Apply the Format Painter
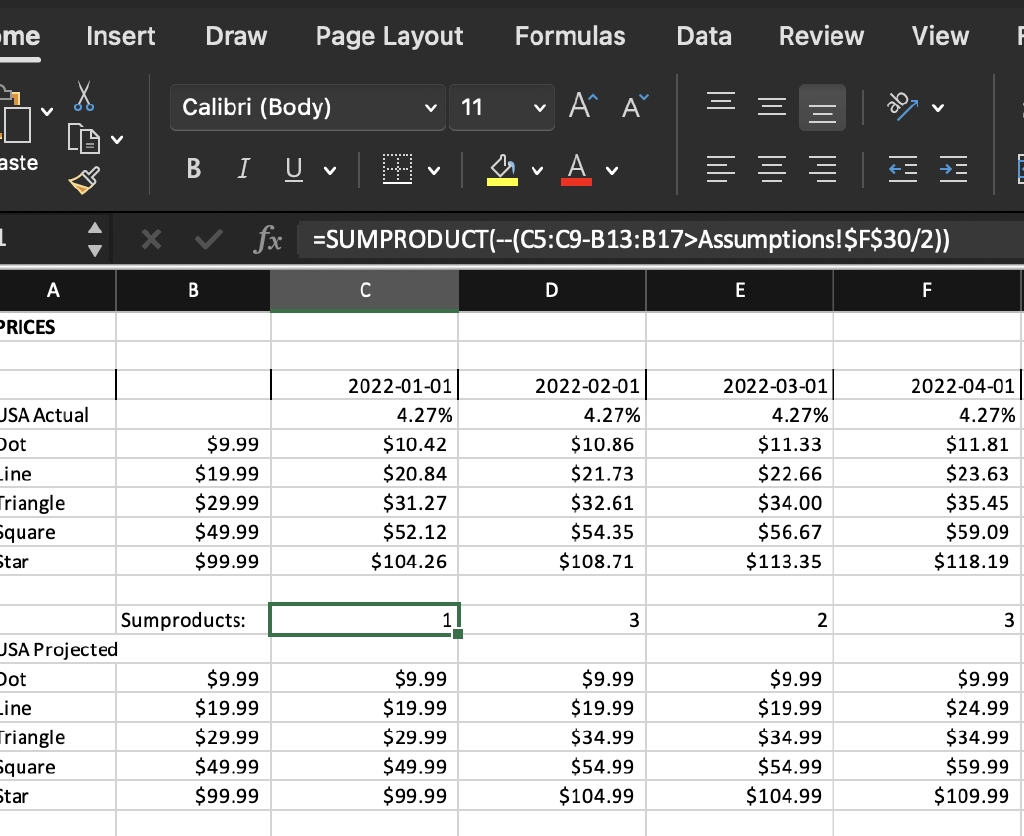Image resolution: width=1024 pixels, height=836 pixels. [x=82, y=182]
